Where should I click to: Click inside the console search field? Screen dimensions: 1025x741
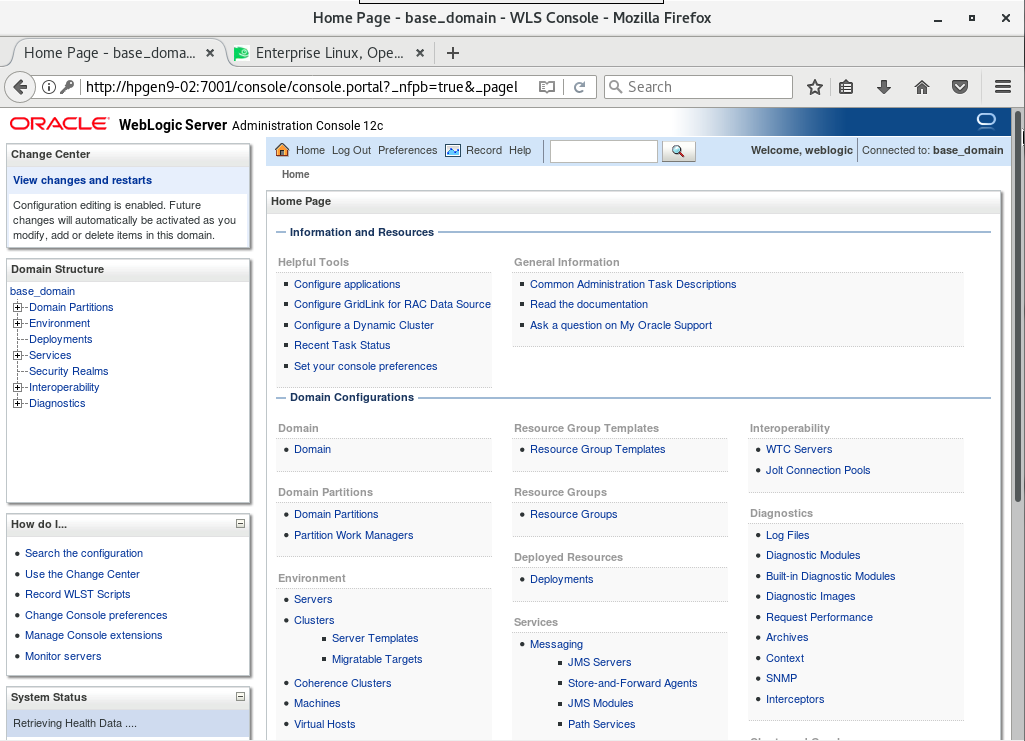(603, 151)
